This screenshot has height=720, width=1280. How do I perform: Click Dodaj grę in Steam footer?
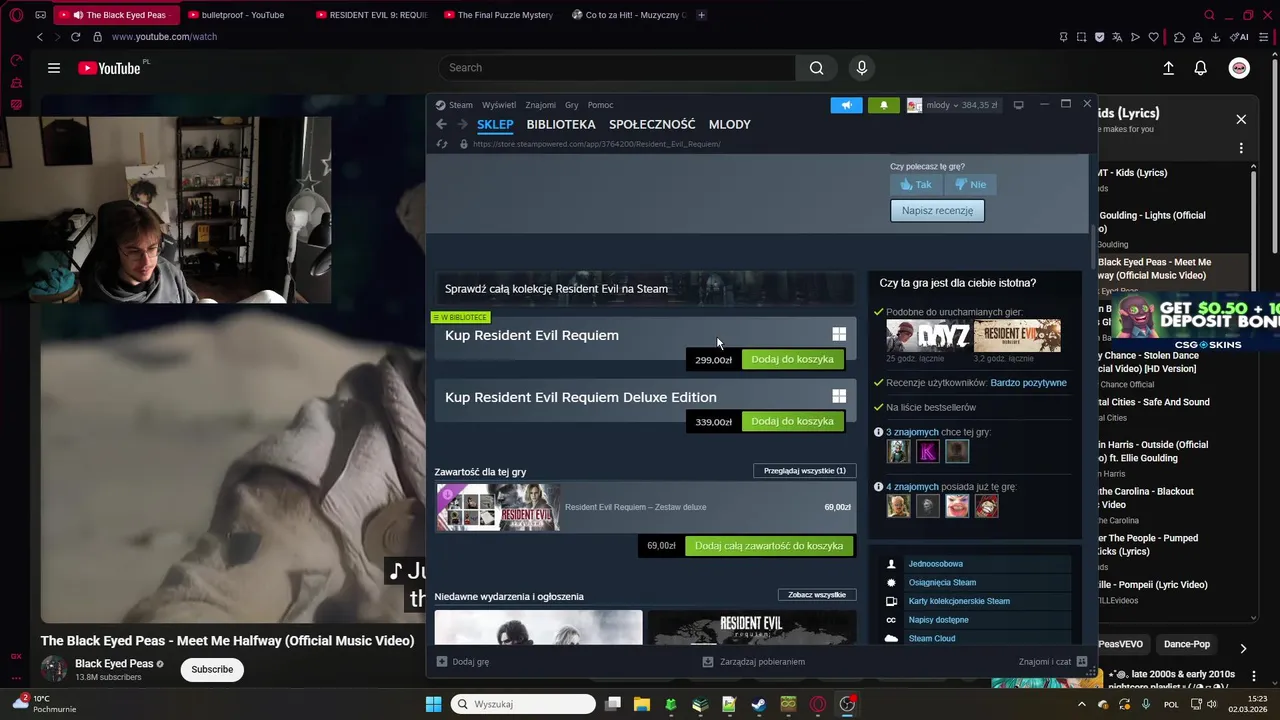463,662
